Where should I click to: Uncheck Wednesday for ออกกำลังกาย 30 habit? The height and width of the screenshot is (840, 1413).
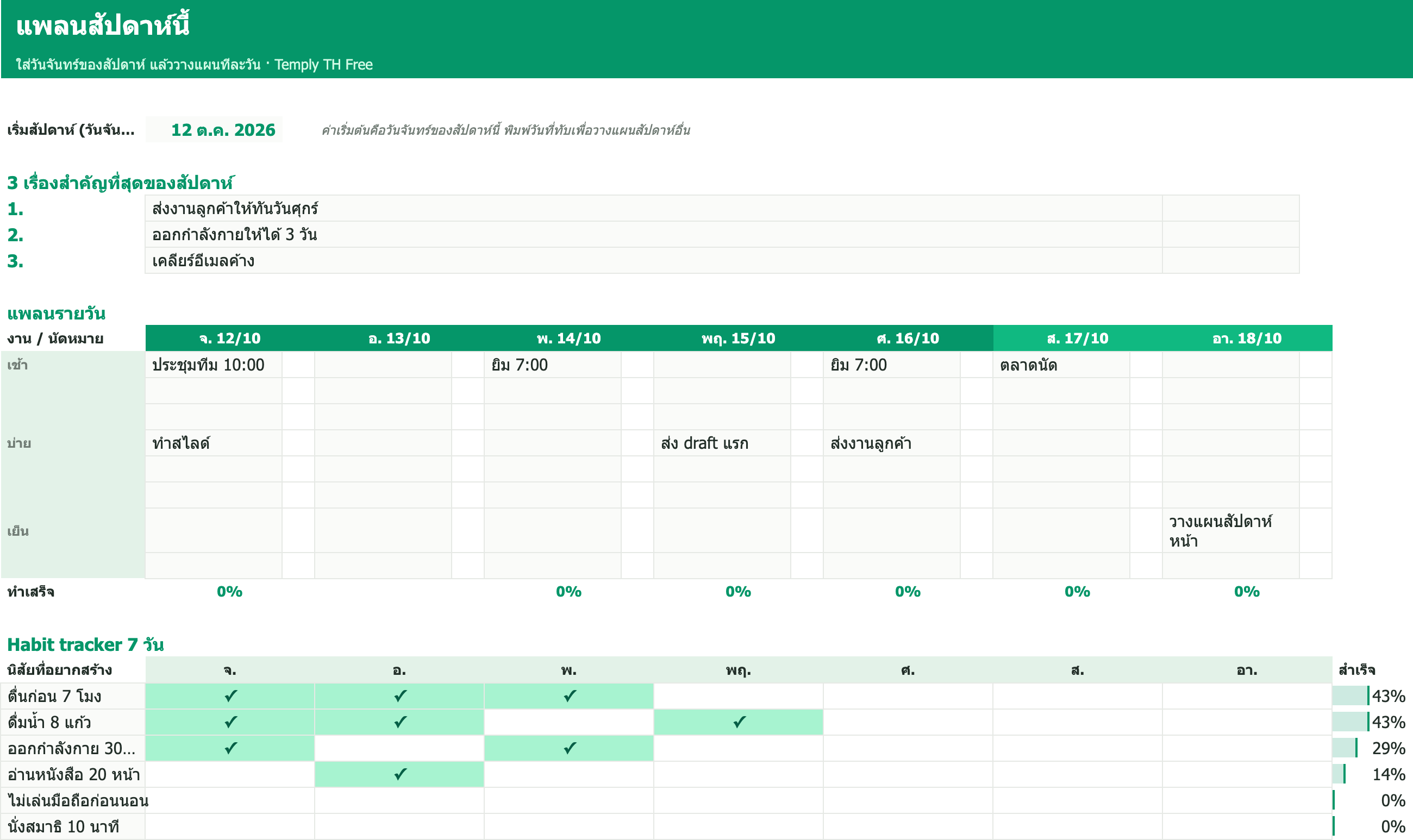tap(569, 748)
